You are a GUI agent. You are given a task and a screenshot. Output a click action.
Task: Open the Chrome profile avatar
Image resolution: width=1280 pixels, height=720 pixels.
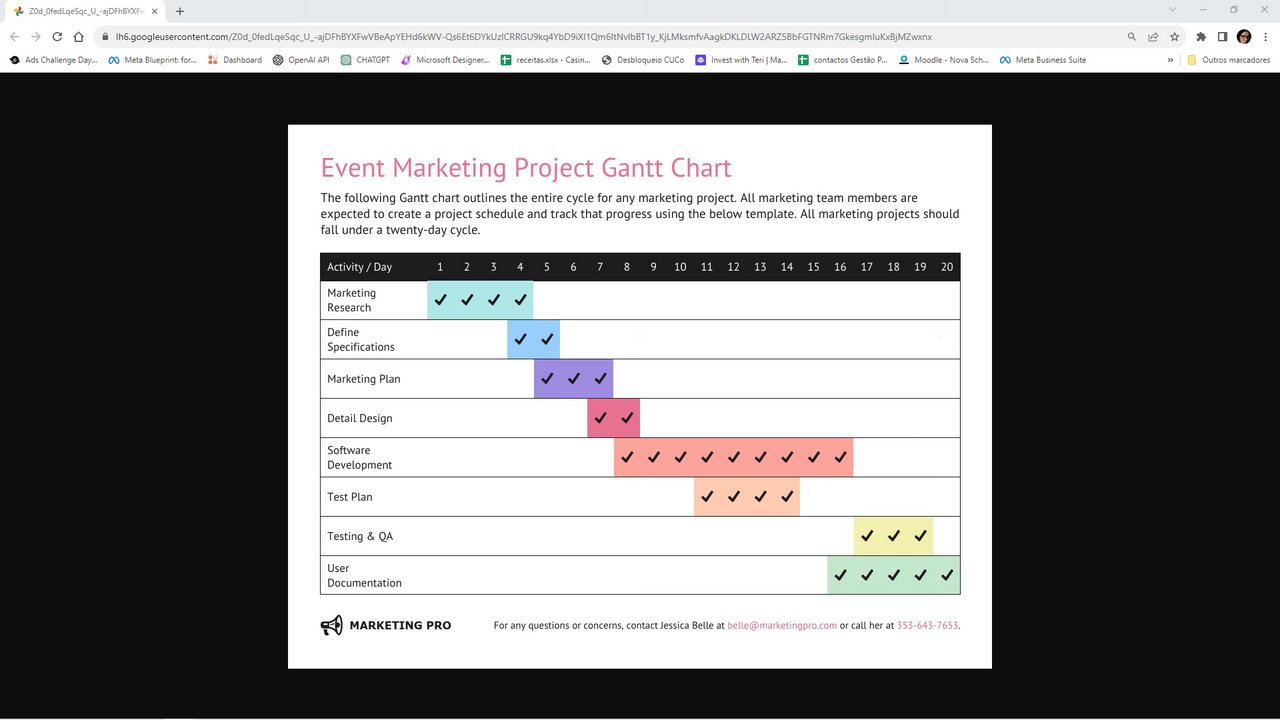[x=1244, y=36]
